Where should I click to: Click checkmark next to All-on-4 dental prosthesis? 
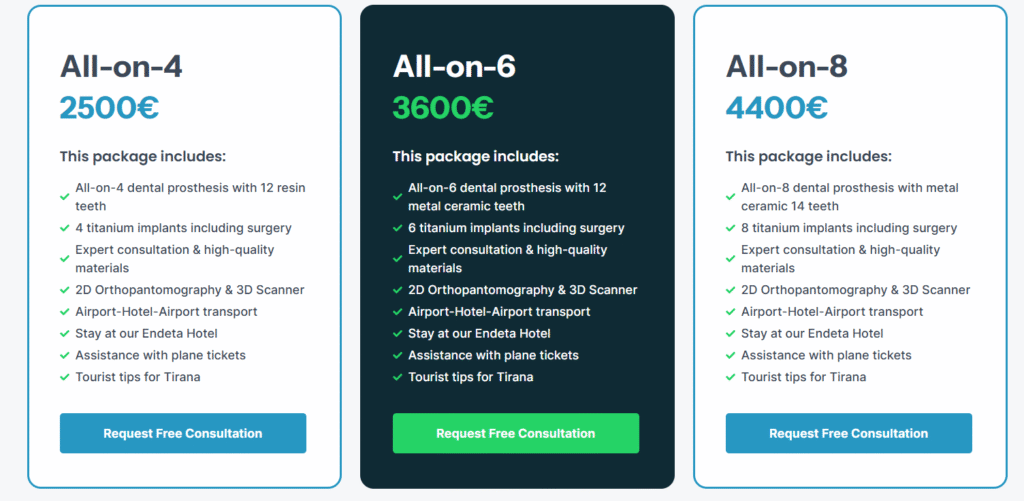[x=65, y=197]
